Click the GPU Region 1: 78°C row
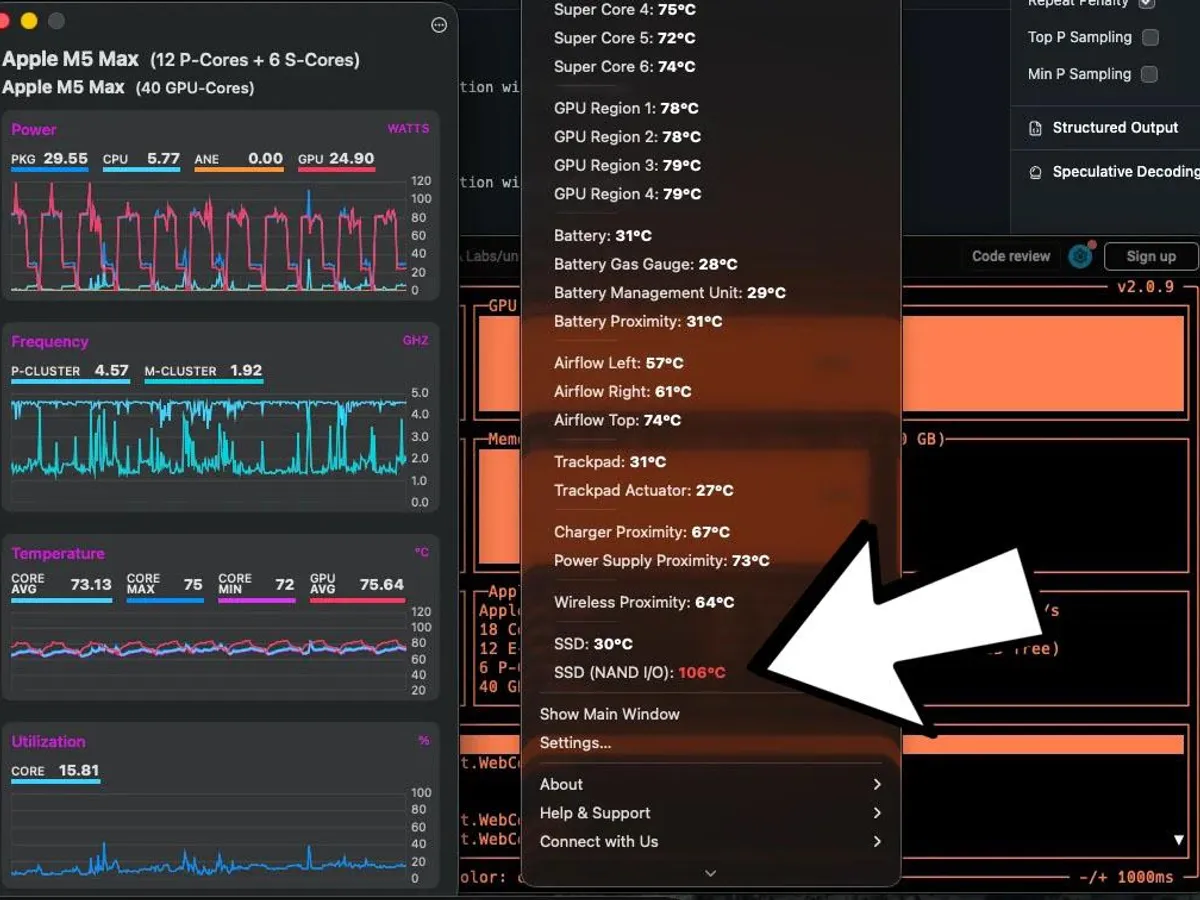The width and height of the screenshot is (1200, 900). click(x=627, y=108)
